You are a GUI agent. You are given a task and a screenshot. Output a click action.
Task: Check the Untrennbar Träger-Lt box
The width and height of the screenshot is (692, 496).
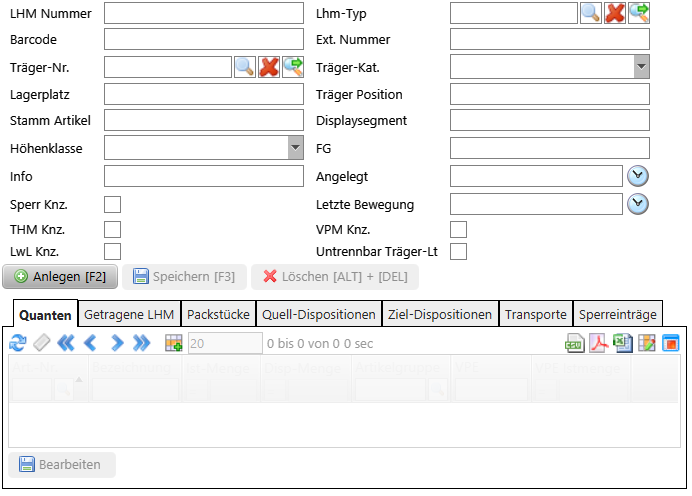coord(459,251)
